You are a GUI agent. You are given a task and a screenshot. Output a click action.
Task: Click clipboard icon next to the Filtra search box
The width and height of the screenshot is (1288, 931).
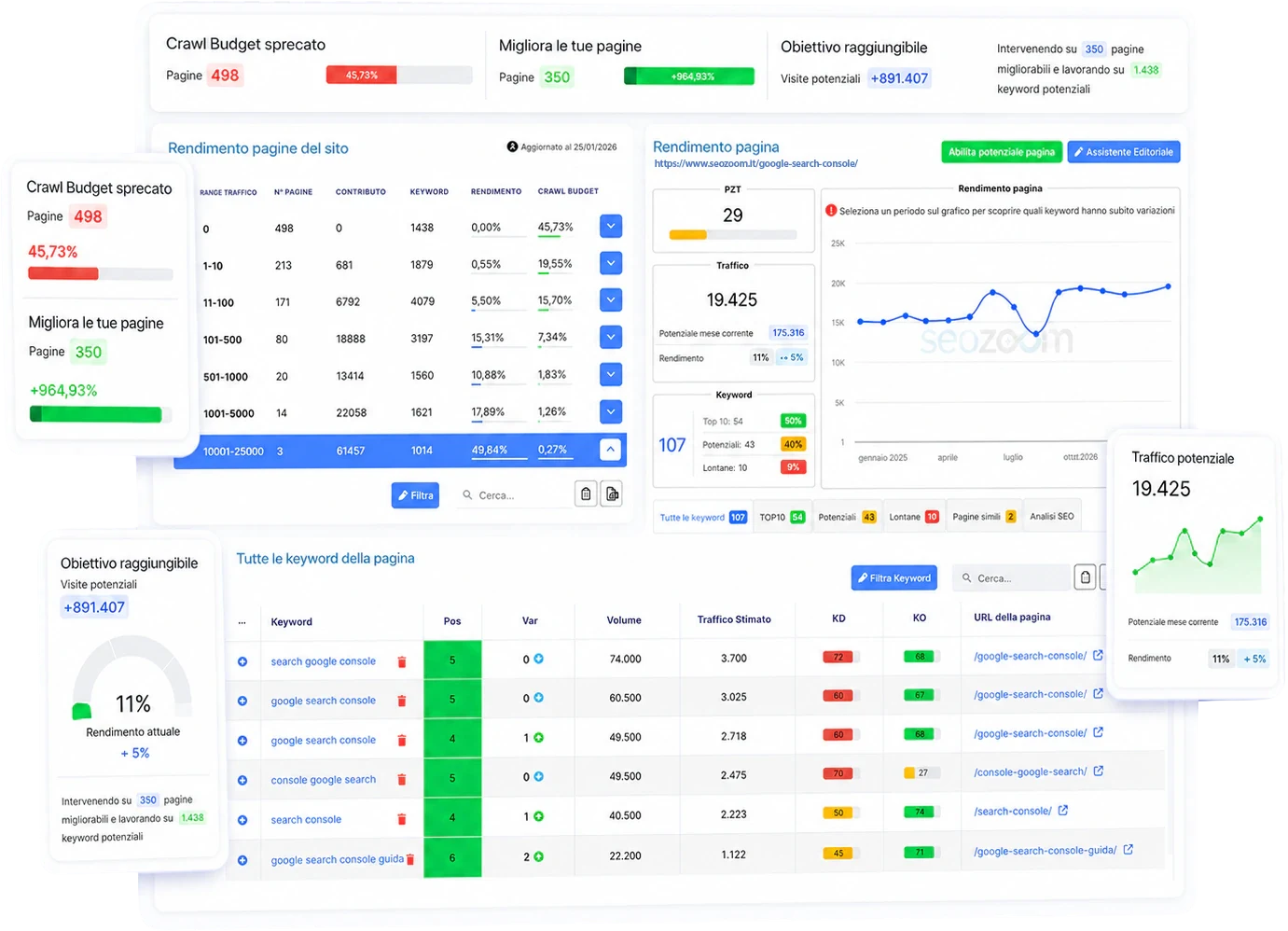586,494
